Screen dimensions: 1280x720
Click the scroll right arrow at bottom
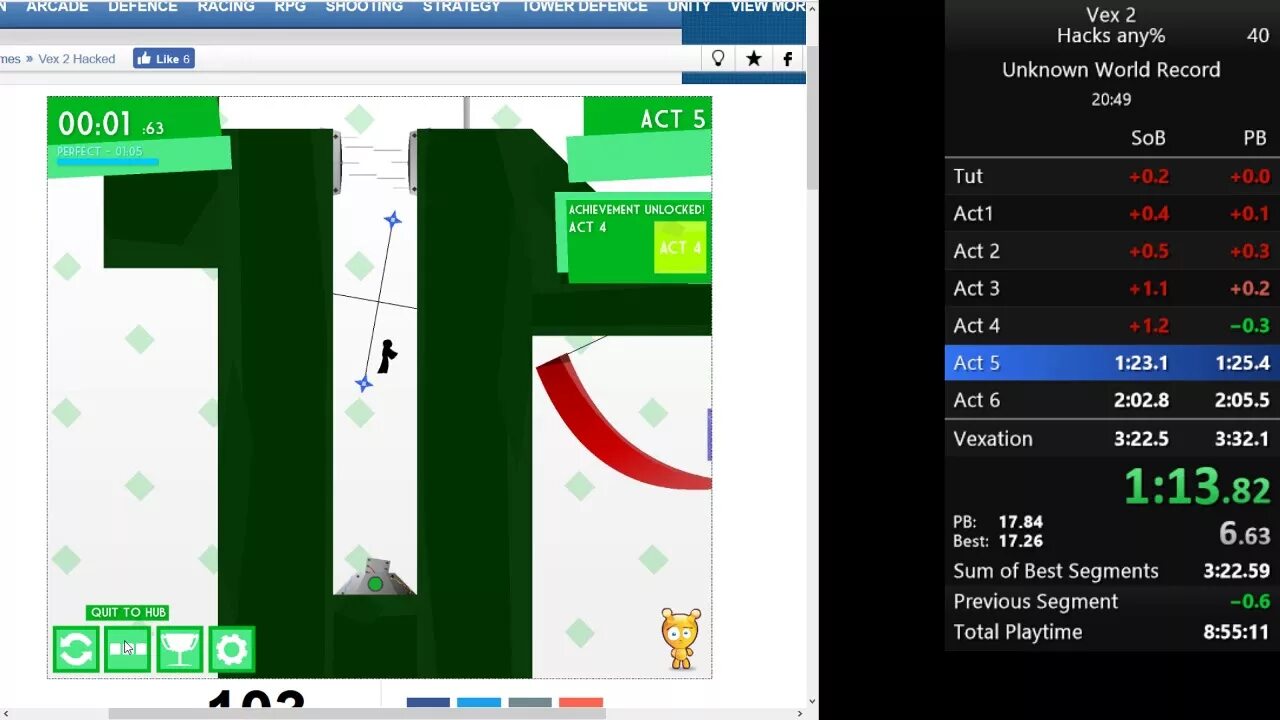pos(799,713)
